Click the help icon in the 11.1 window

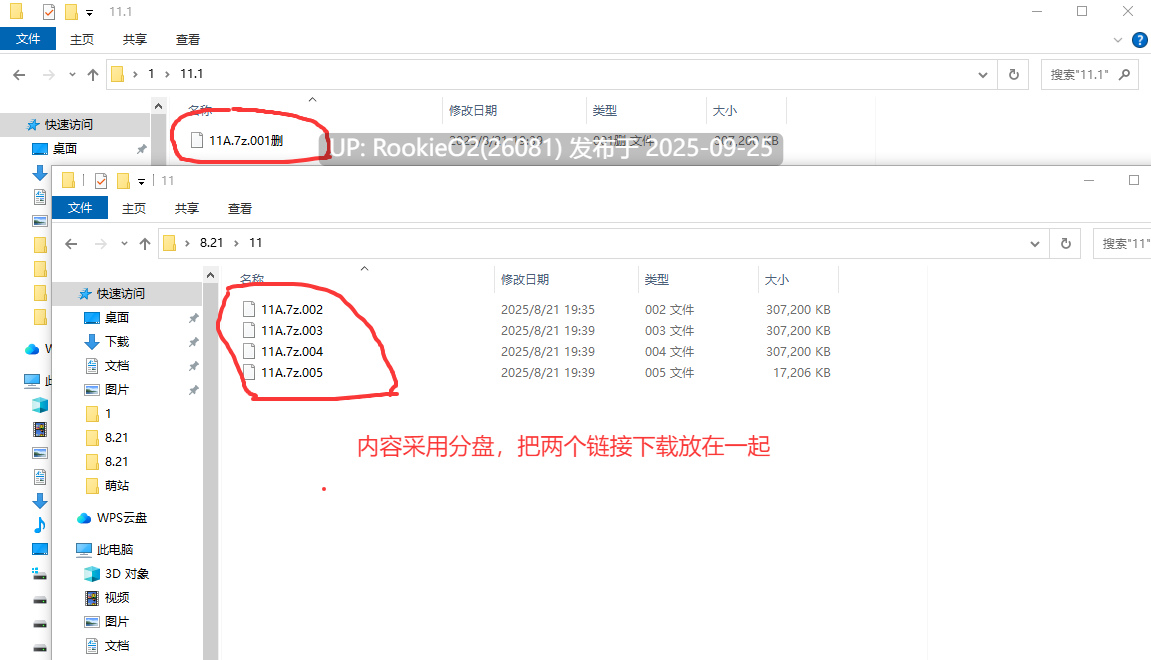tap(1140, 40)
